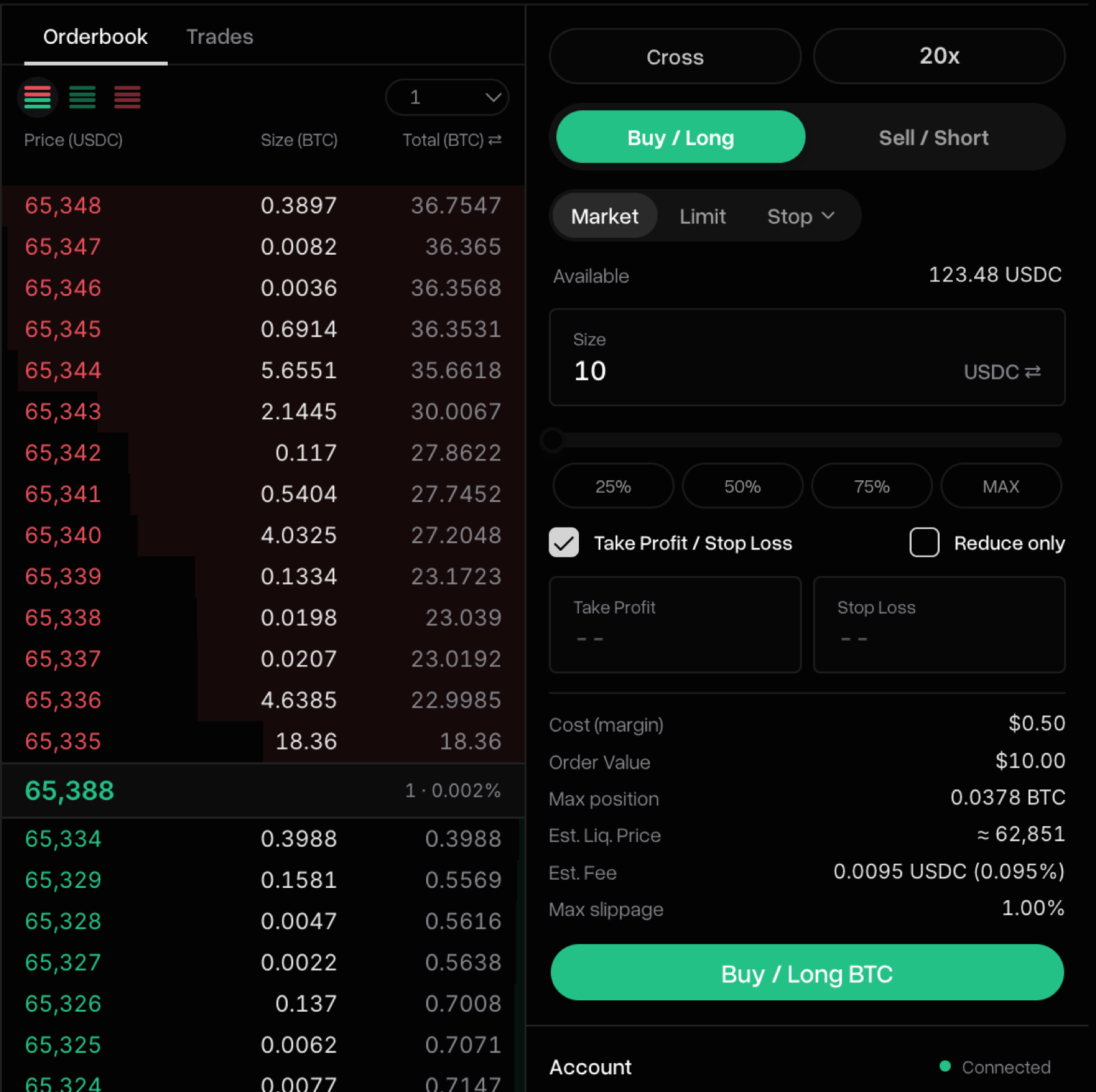Click the Est. Liq. Price value 62,851
Screen dimensions: 1096x1092
tap(1021, 834)
